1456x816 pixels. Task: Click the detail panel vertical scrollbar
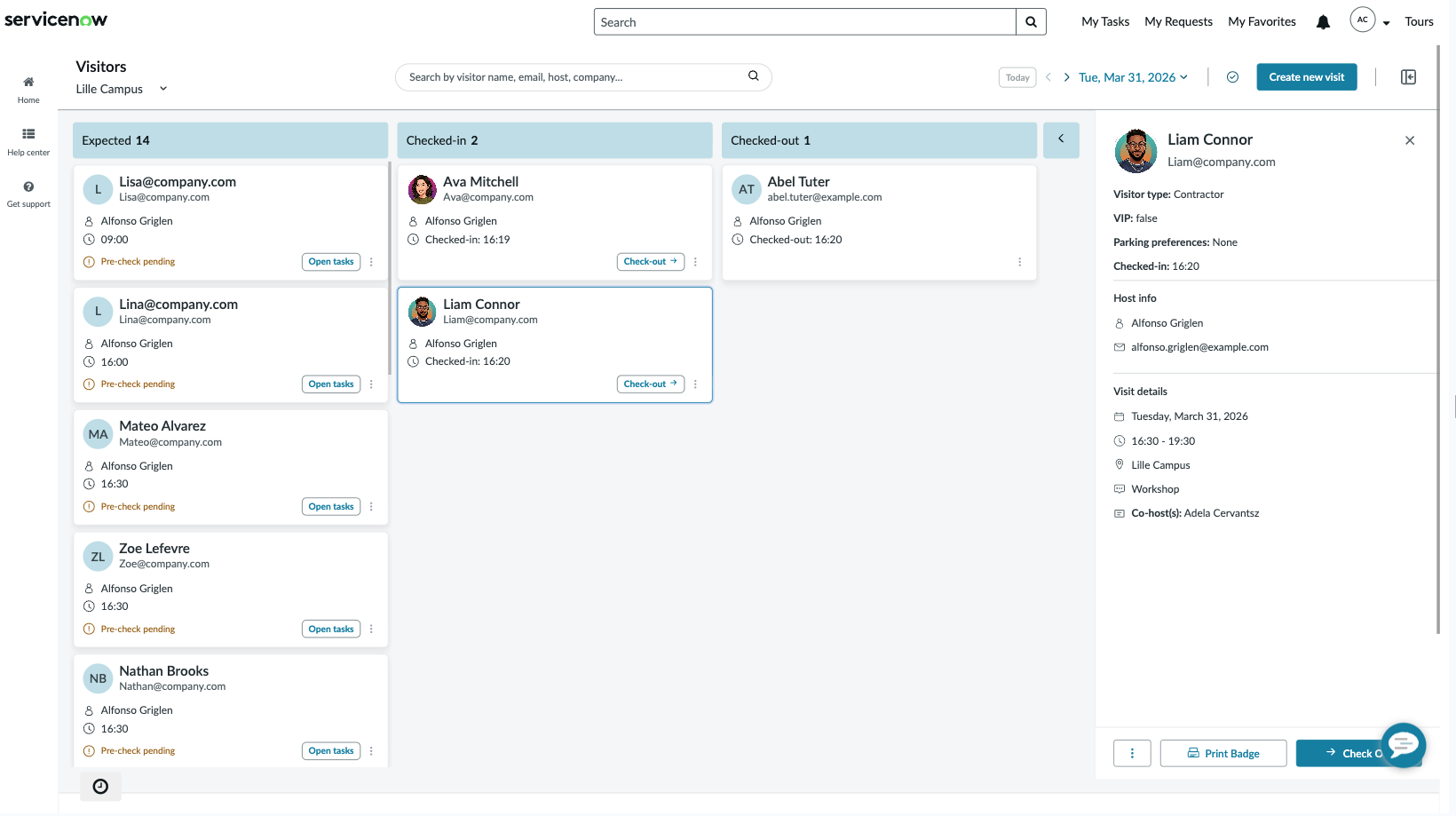tap(1438, 341)
